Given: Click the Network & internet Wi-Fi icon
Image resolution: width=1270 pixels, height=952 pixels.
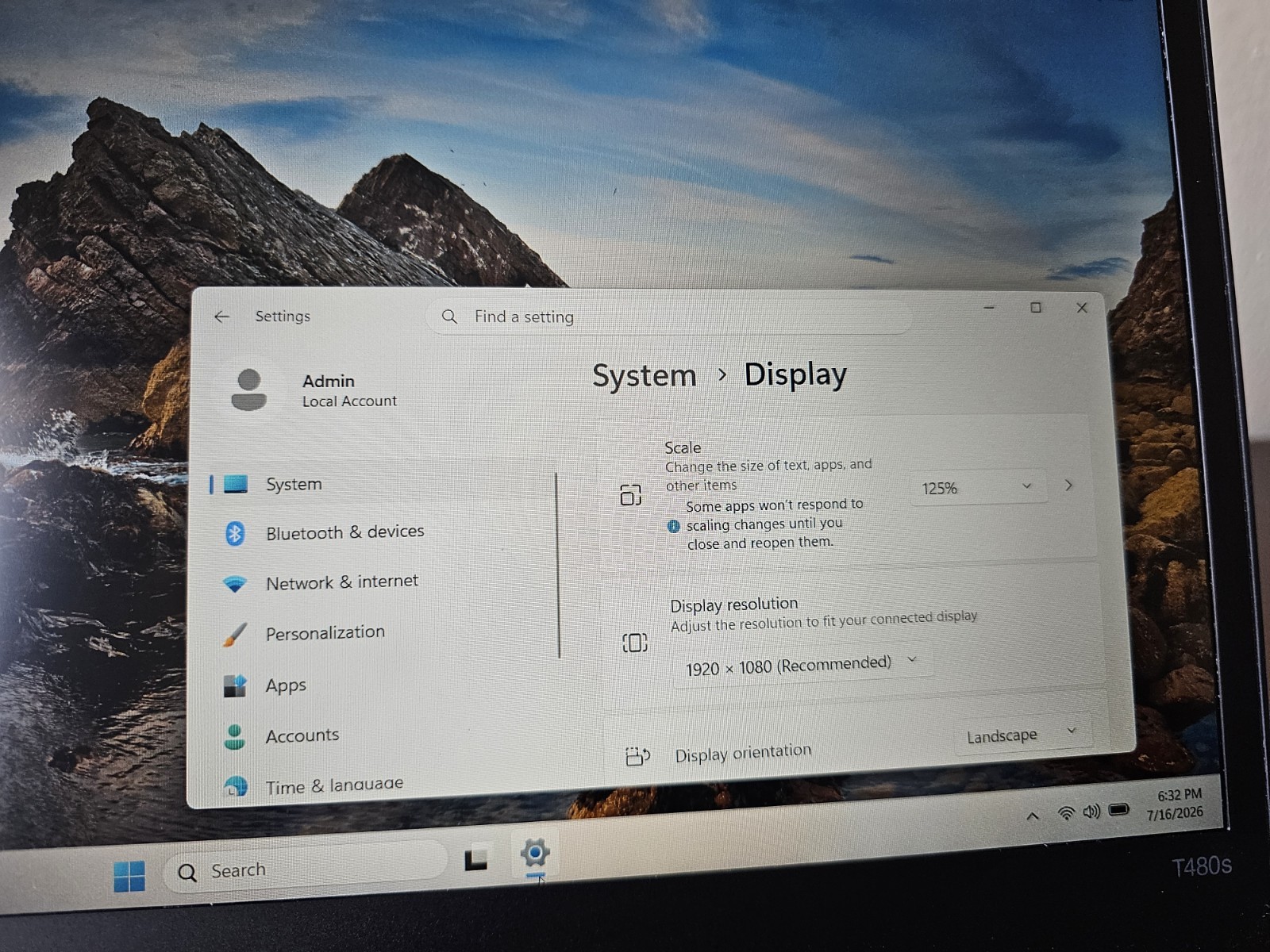Looking at the screenshot, I should coord(235,585).
